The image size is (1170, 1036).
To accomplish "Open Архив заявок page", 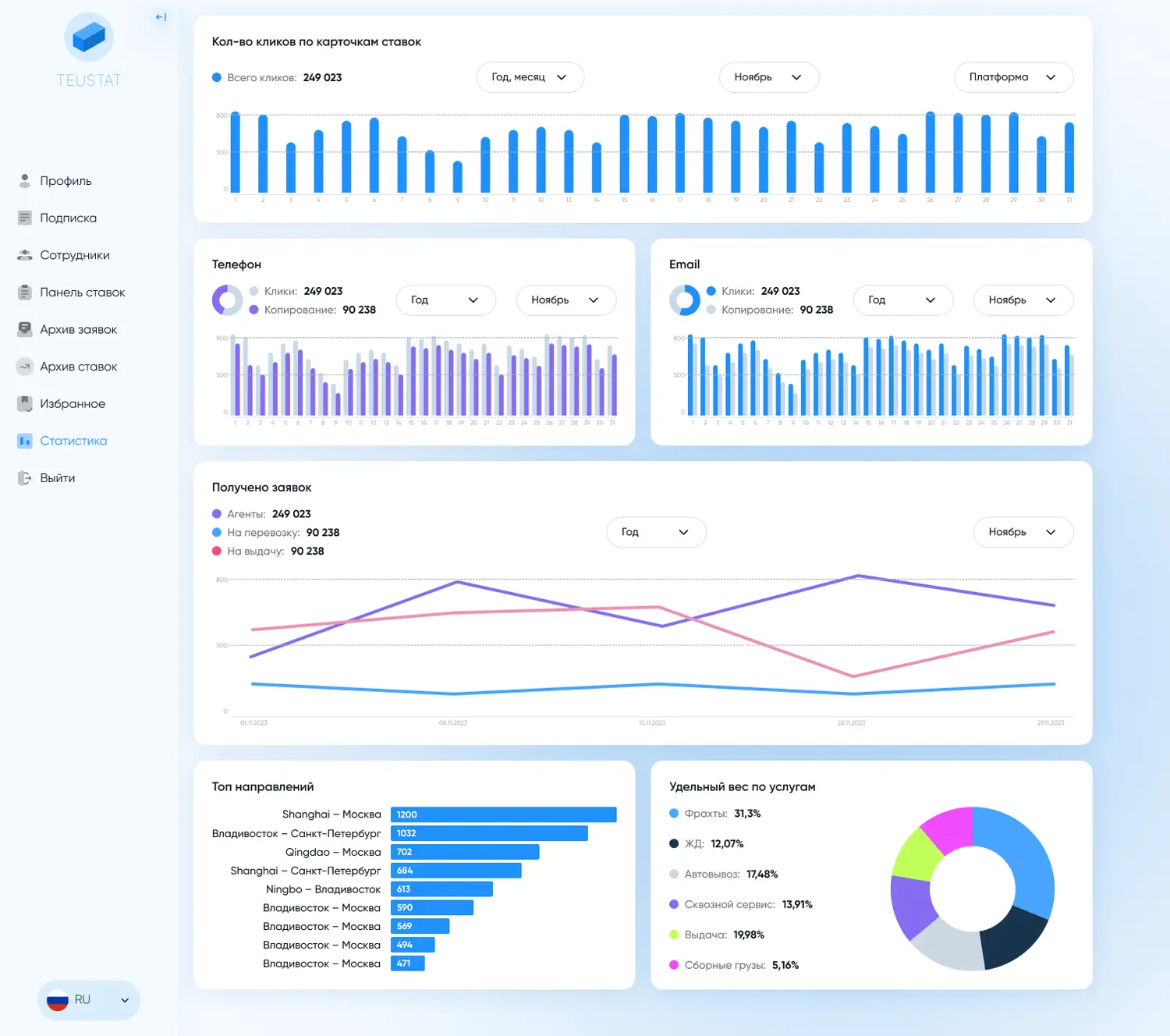I will click(x=79, y=329).
